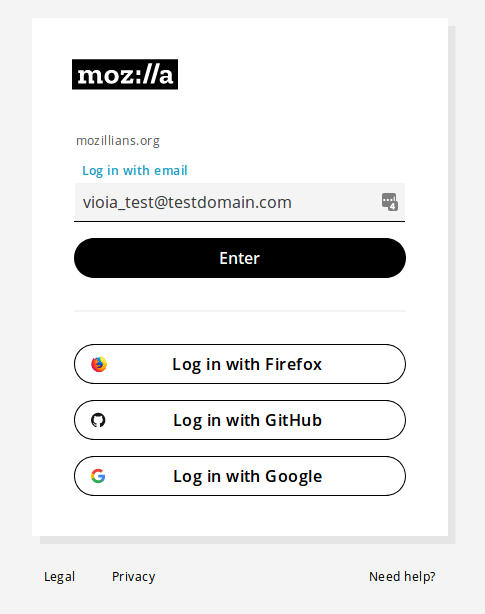The height and width of the screenshot is (614, 485).
Task: Choose Log in with GitHub
Action: pyautogui.click(x=240, y=420)
